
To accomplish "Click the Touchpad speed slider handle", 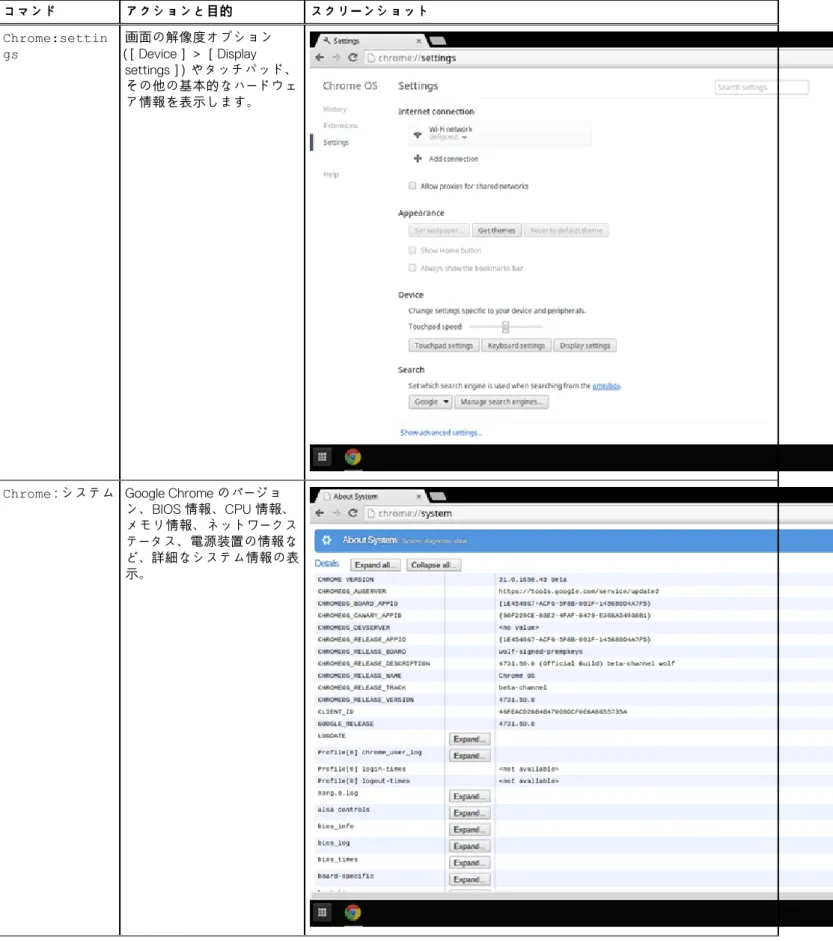I will point(505,326).
